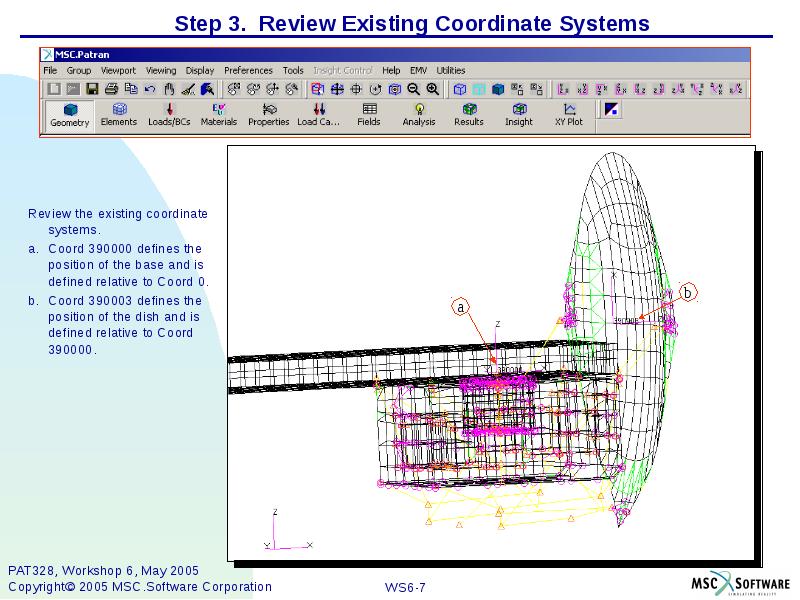Open the Utilities menu
Screen dimensions: 800x600
449,70
